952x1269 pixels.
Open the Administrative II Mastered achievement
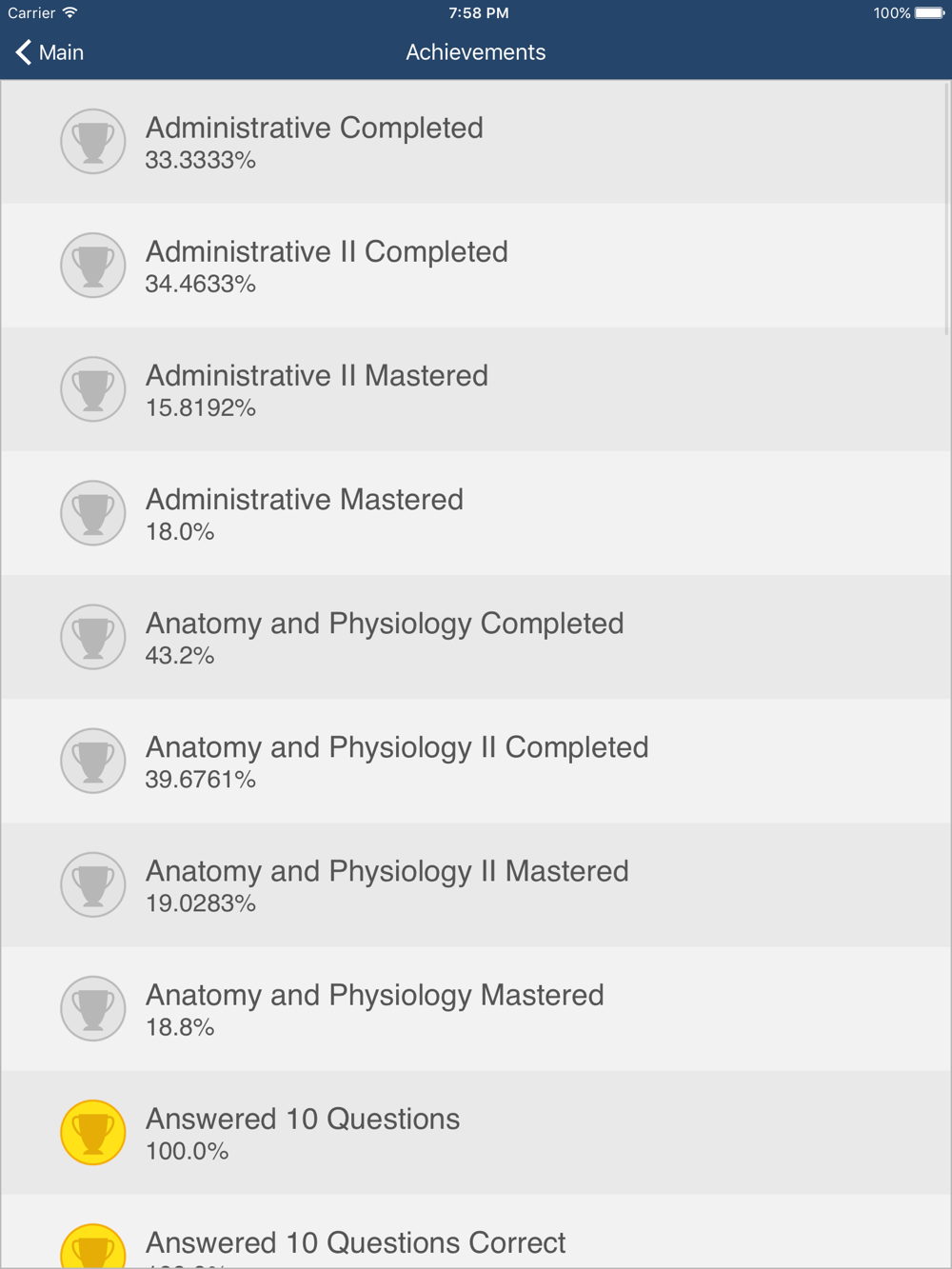(476, 389)
